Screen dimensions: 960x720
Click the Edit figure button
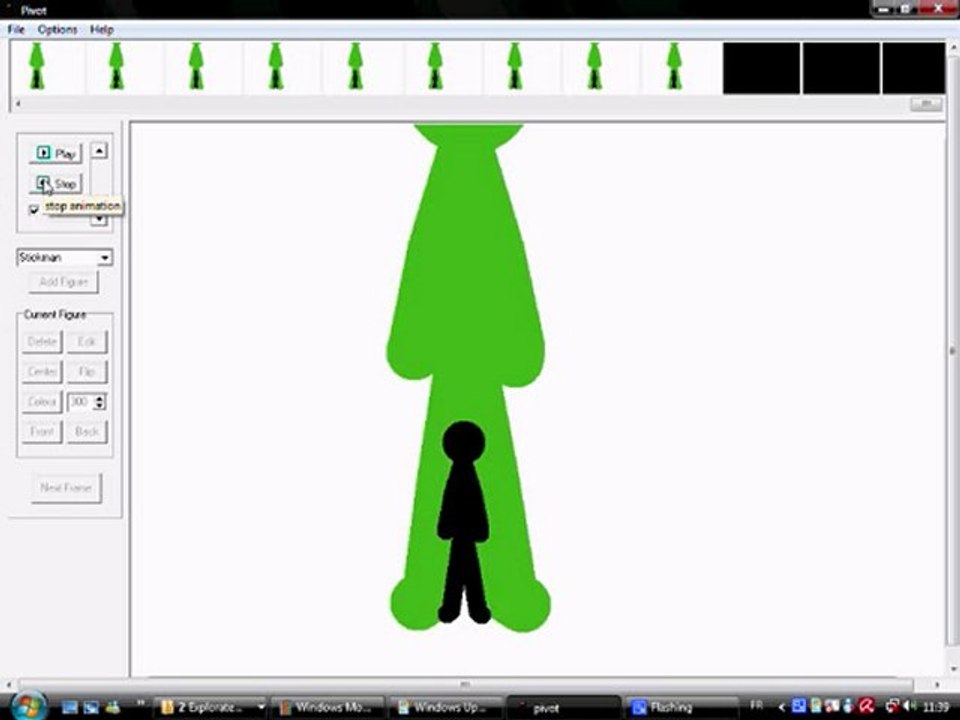87,342
